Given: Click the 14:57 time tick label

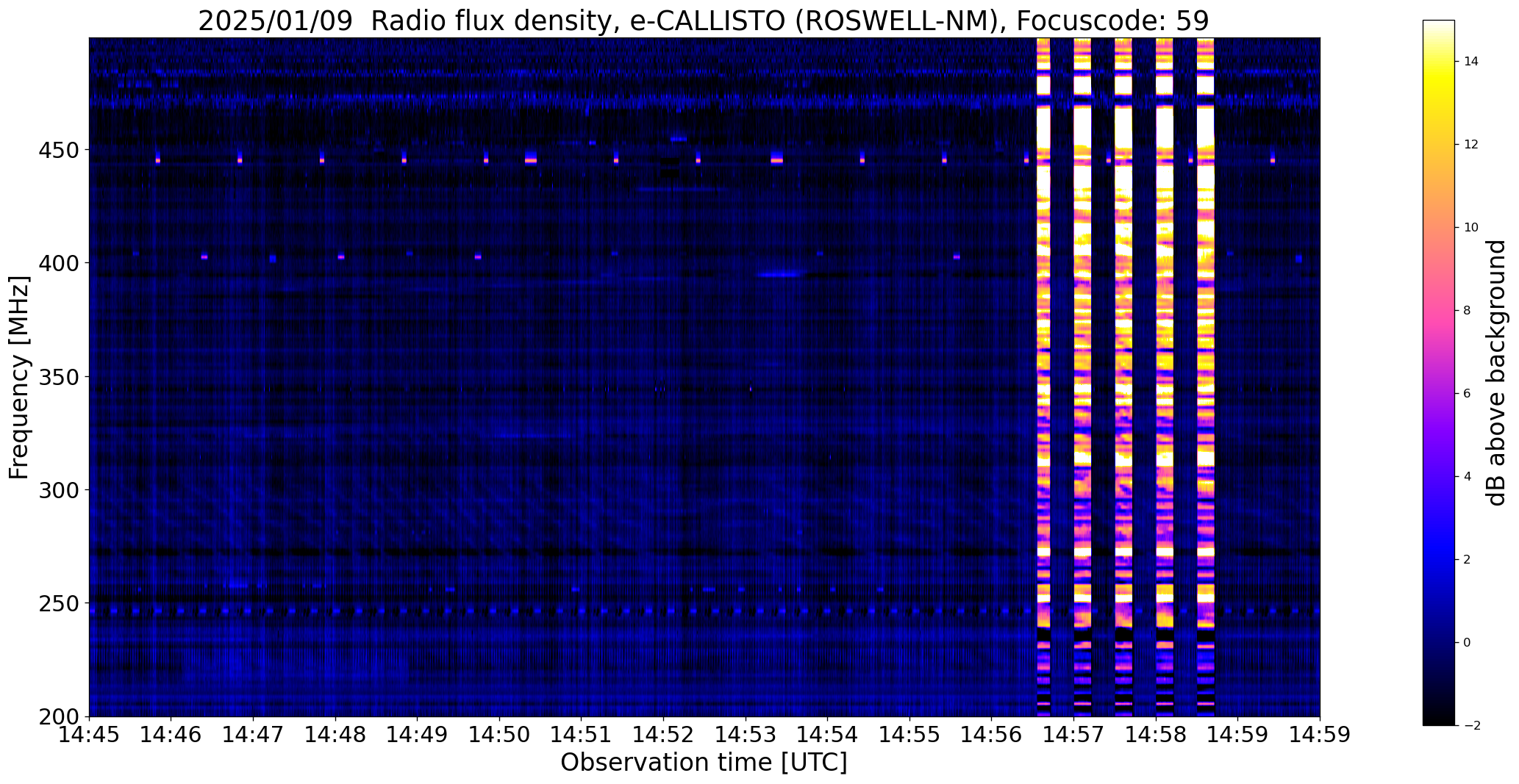Looking at the screenshot, I should coord(1074,735).
